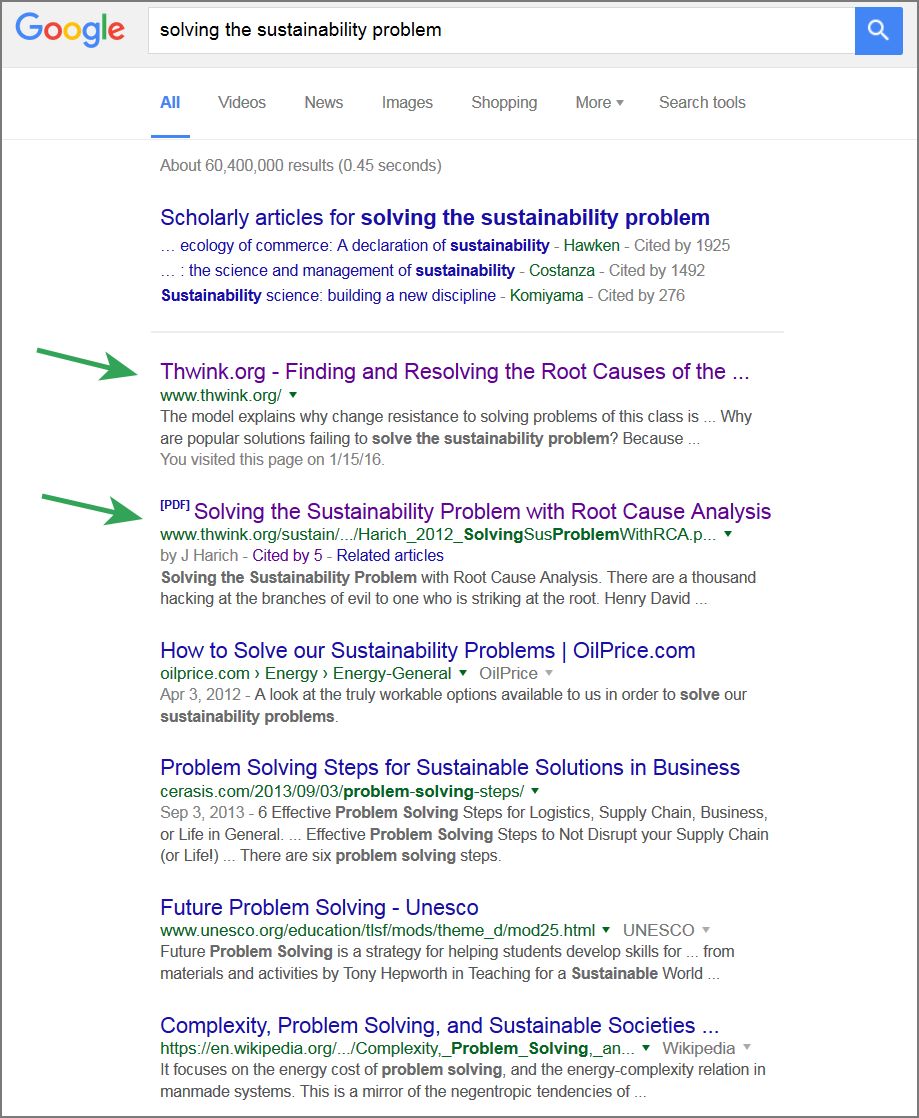Open the Images results tab
This screenshot has width=919, height=1118.
[407, 102]
